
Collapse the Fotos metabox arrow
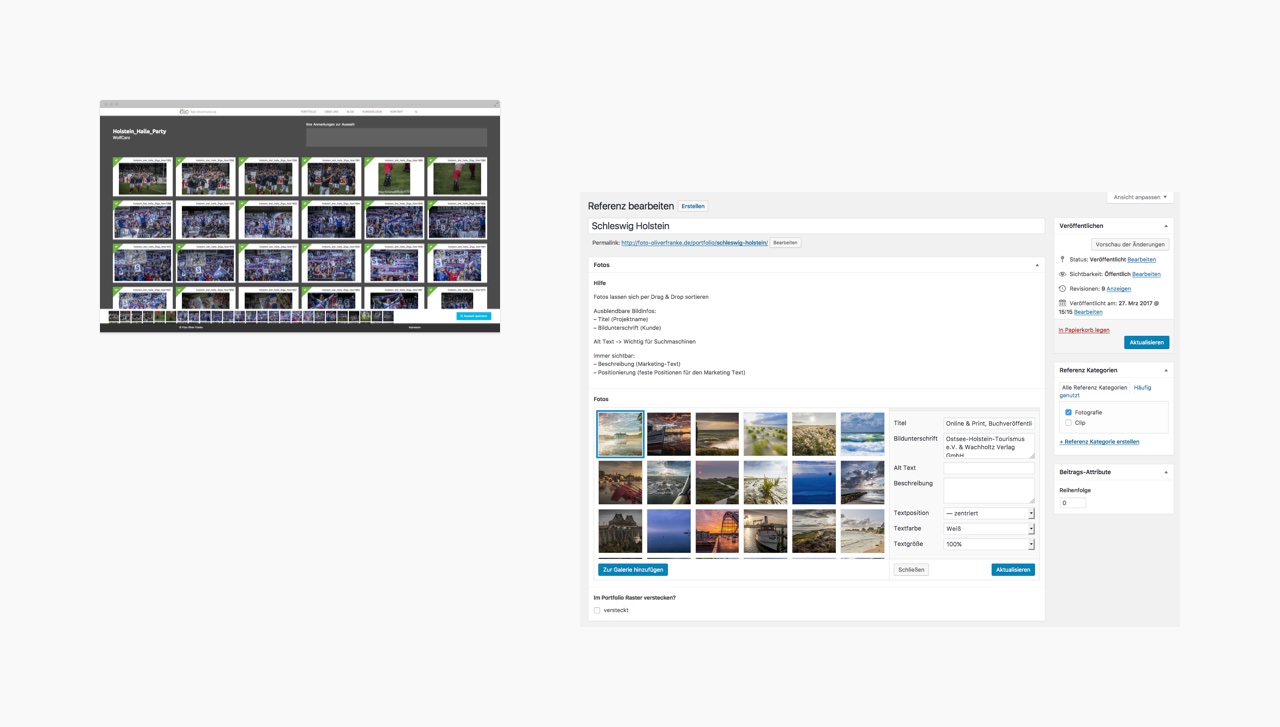pos(1037,265)
